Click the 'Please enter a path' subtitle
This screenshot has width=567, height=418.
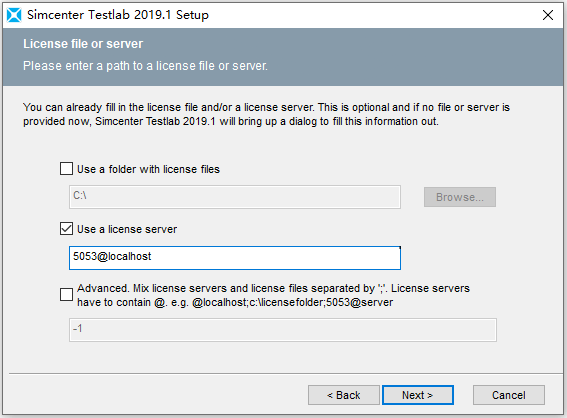[x=145, y=66]
